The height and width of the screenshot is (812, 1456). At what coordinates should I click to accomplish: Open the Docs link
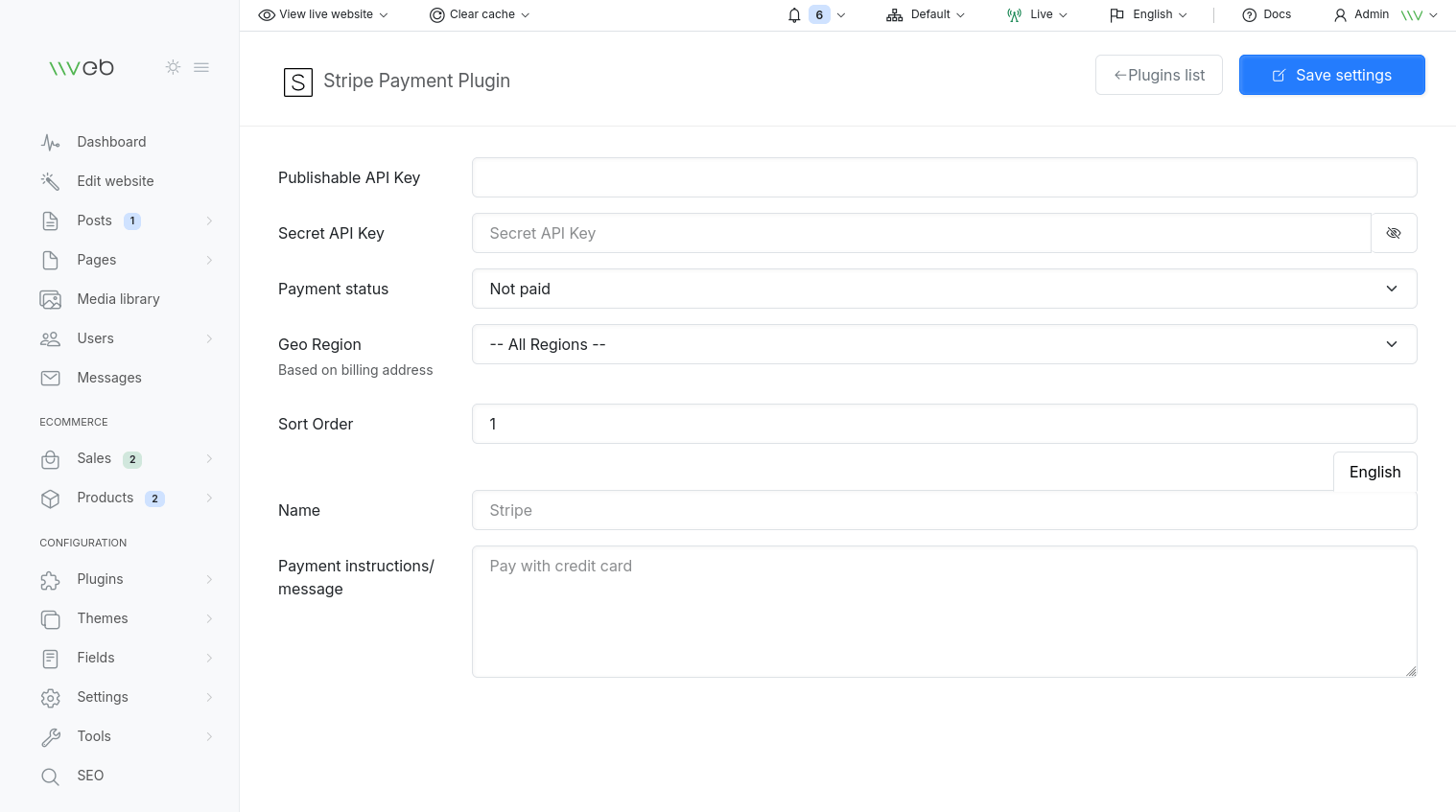coord(1267,15)
